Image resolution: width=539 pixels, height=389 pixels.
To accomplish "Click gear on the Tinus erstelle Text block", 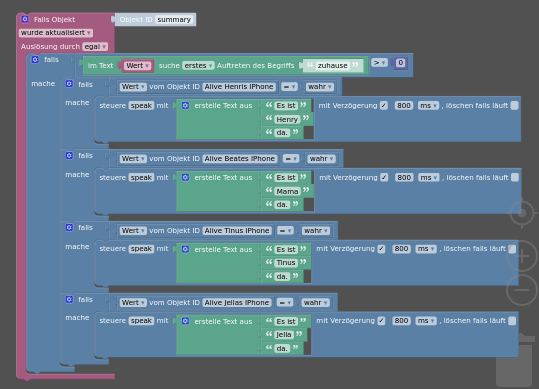I will pos(185,249).
